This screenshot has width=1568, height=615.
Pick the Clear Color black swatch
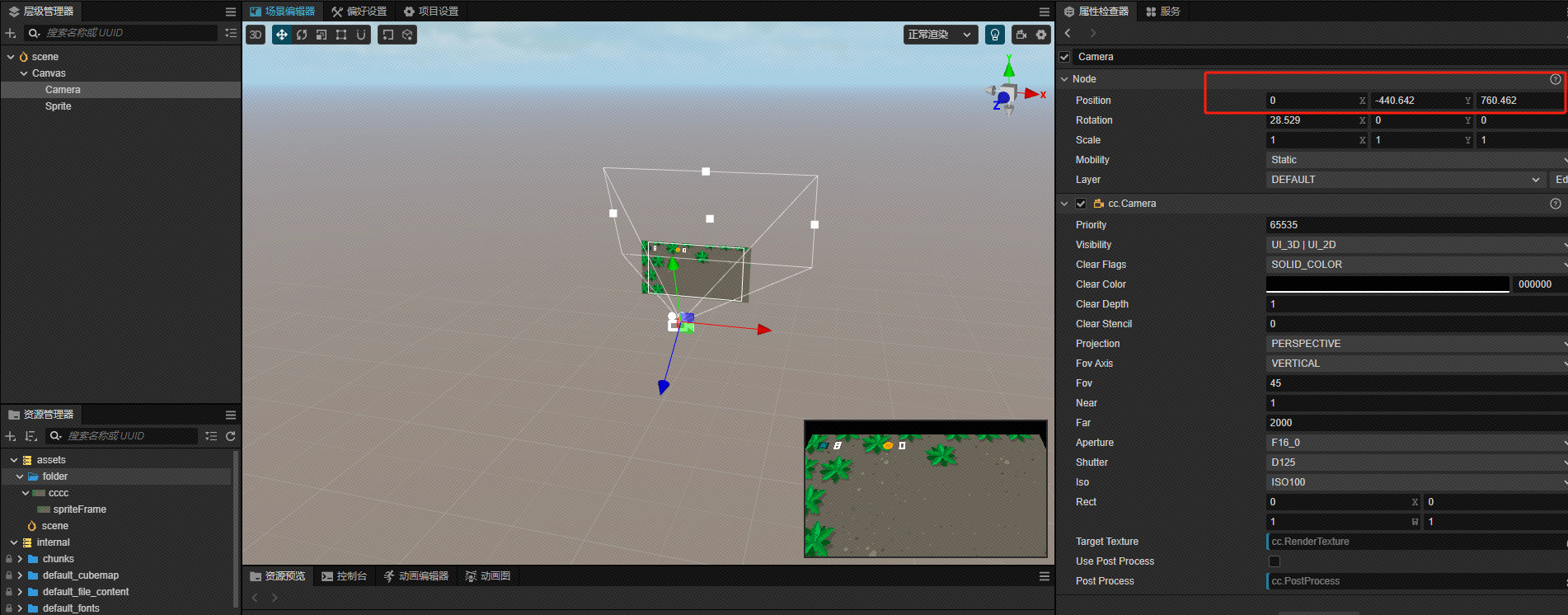[1387, 284]
